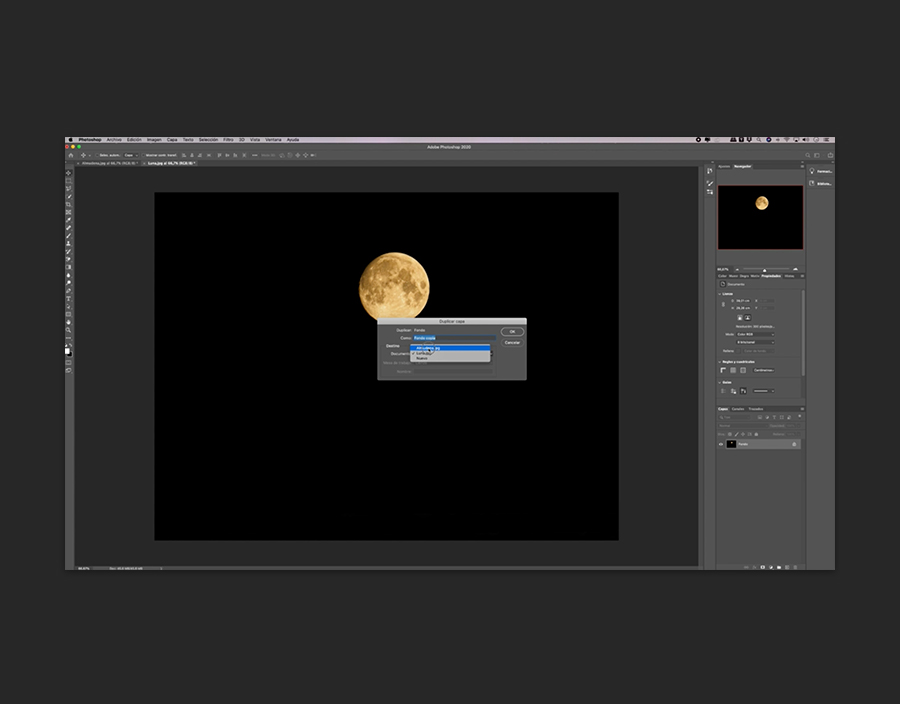Open the Navigator panel options menu
The image size is (900, 704).
tap(802, 166)
